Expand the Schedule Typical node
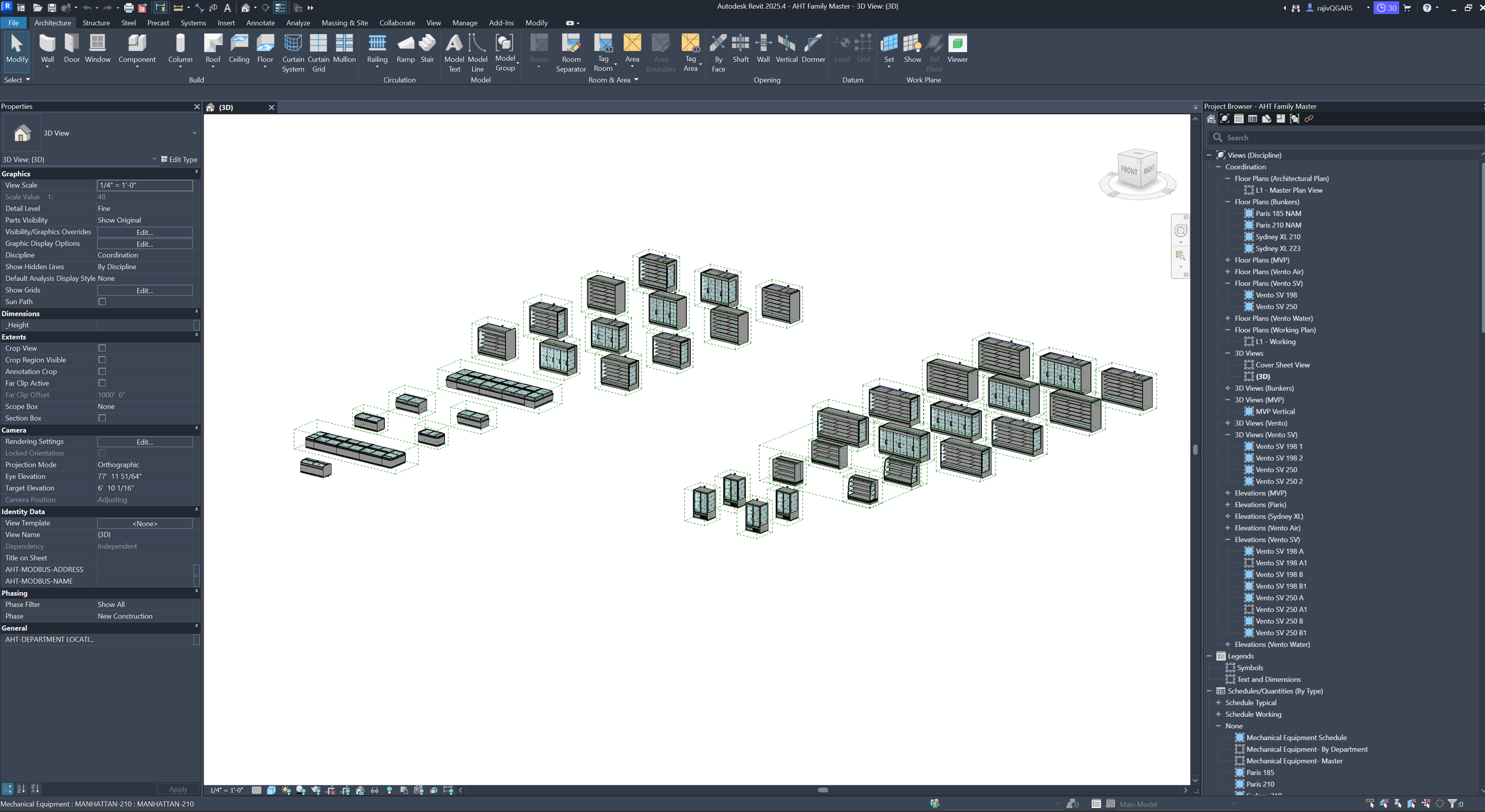The height and width of the screenshot is (812, 1485). [x=1218, y=702]
